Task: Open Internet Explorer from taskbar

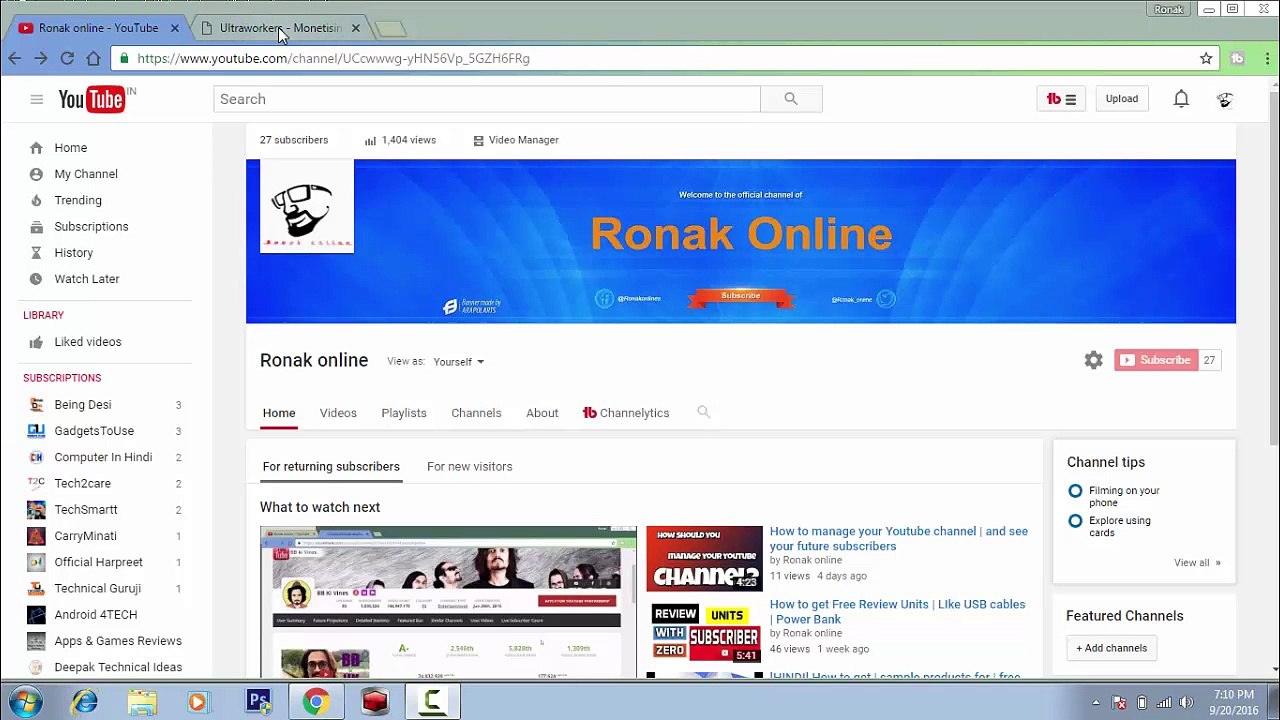Action: pyautogui.click(x=85, y=702)
